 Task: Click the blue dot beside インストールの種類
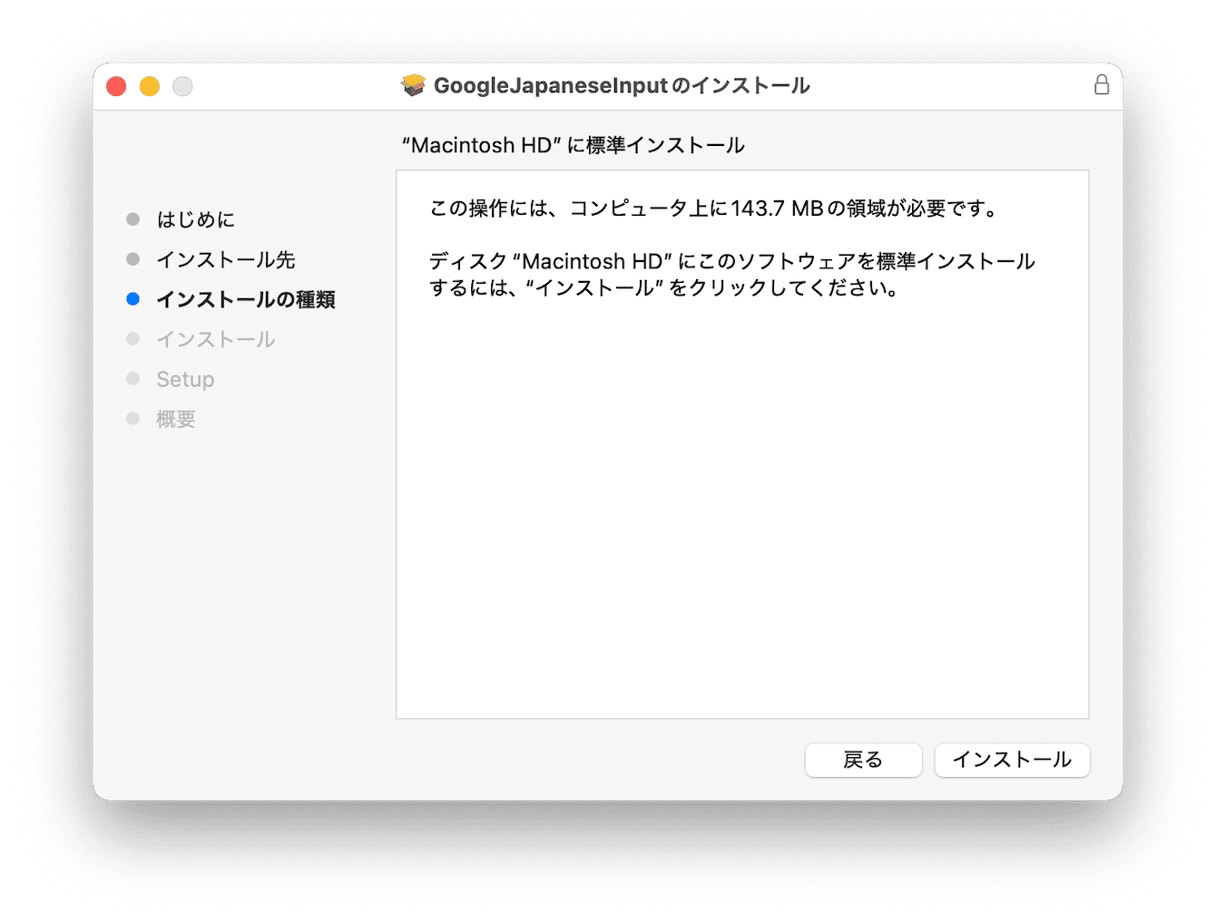pyautogui.click(x=133, y=299)
